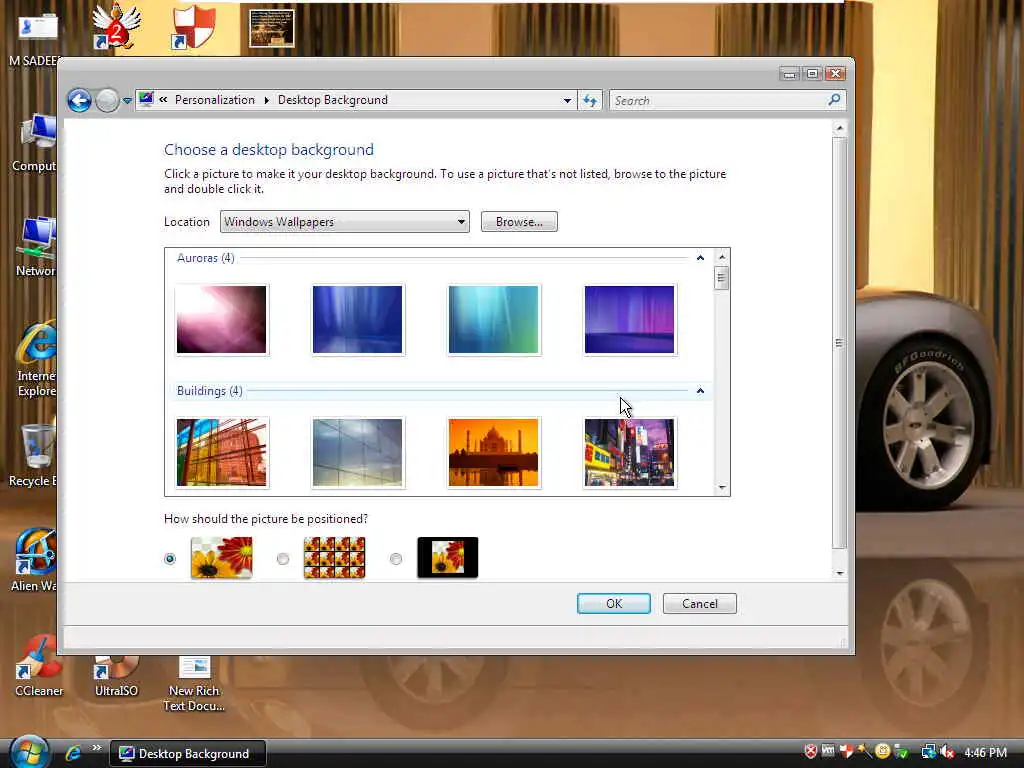Open the dark image file on desktop
The width and height of the screenshot is (1024, 768).
point(272,28)
